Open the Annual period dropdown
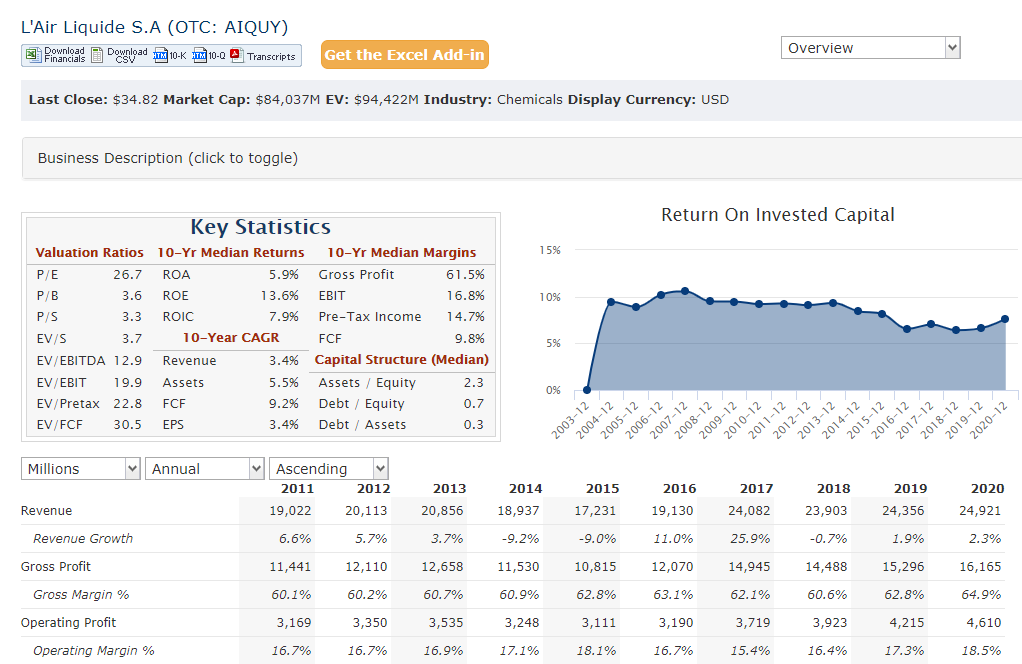1022x664 pixels. click(x=205, y=469)
